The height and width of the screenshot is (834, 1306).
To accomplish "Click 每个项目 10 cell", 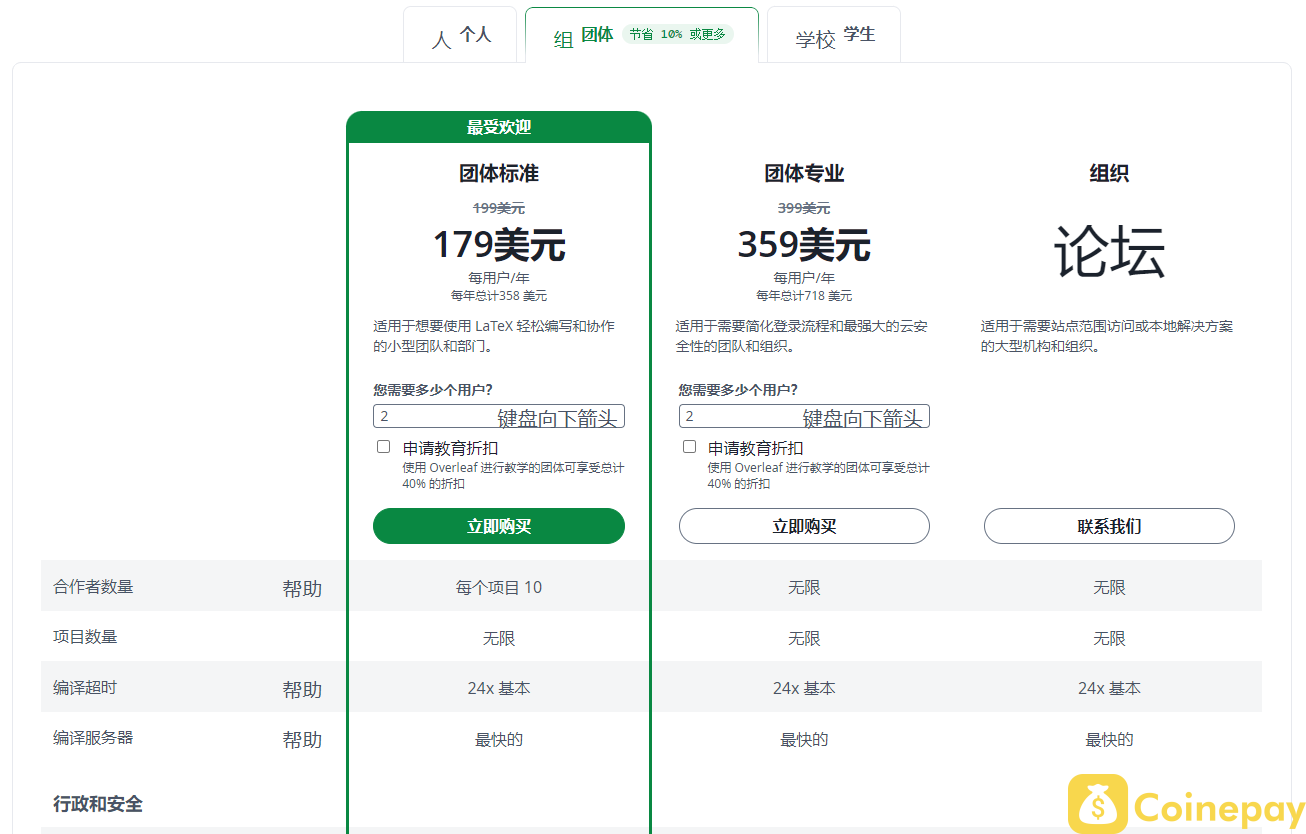I will [499, 587].
